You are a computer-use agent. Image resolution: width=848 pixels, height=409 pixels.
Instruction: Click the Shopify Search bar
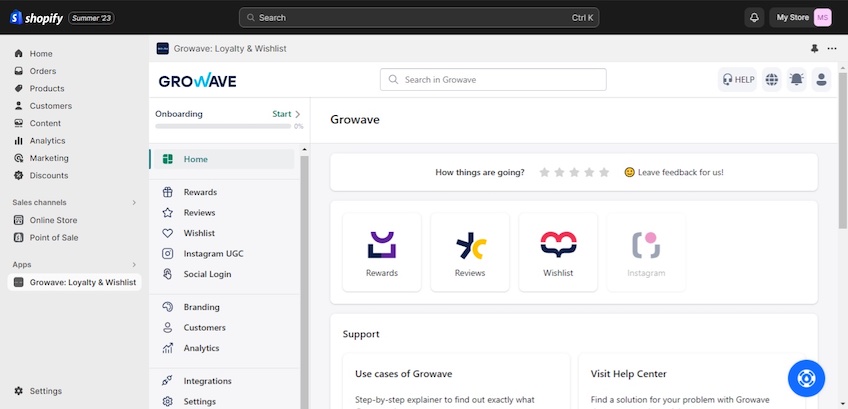click(x=419, y=17)
